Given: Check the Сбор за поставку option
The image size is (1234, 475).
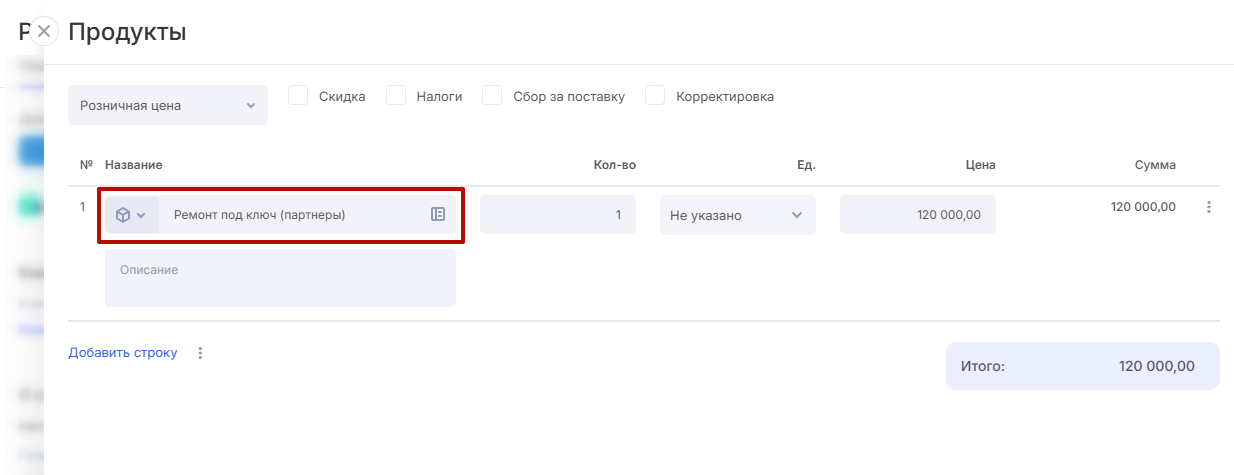Looking at the screenshot, I should 492,96.
